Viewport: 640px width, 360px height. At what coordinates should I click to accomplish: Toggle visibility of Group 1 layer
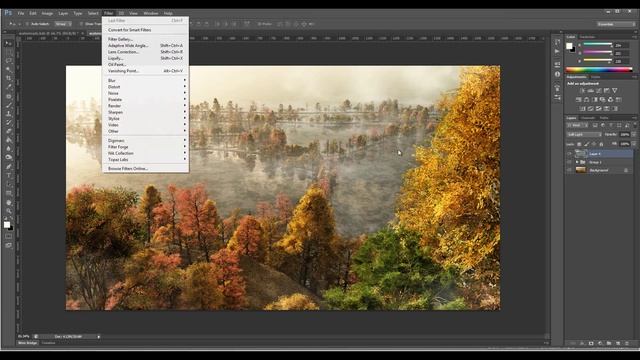coord(569,162)
